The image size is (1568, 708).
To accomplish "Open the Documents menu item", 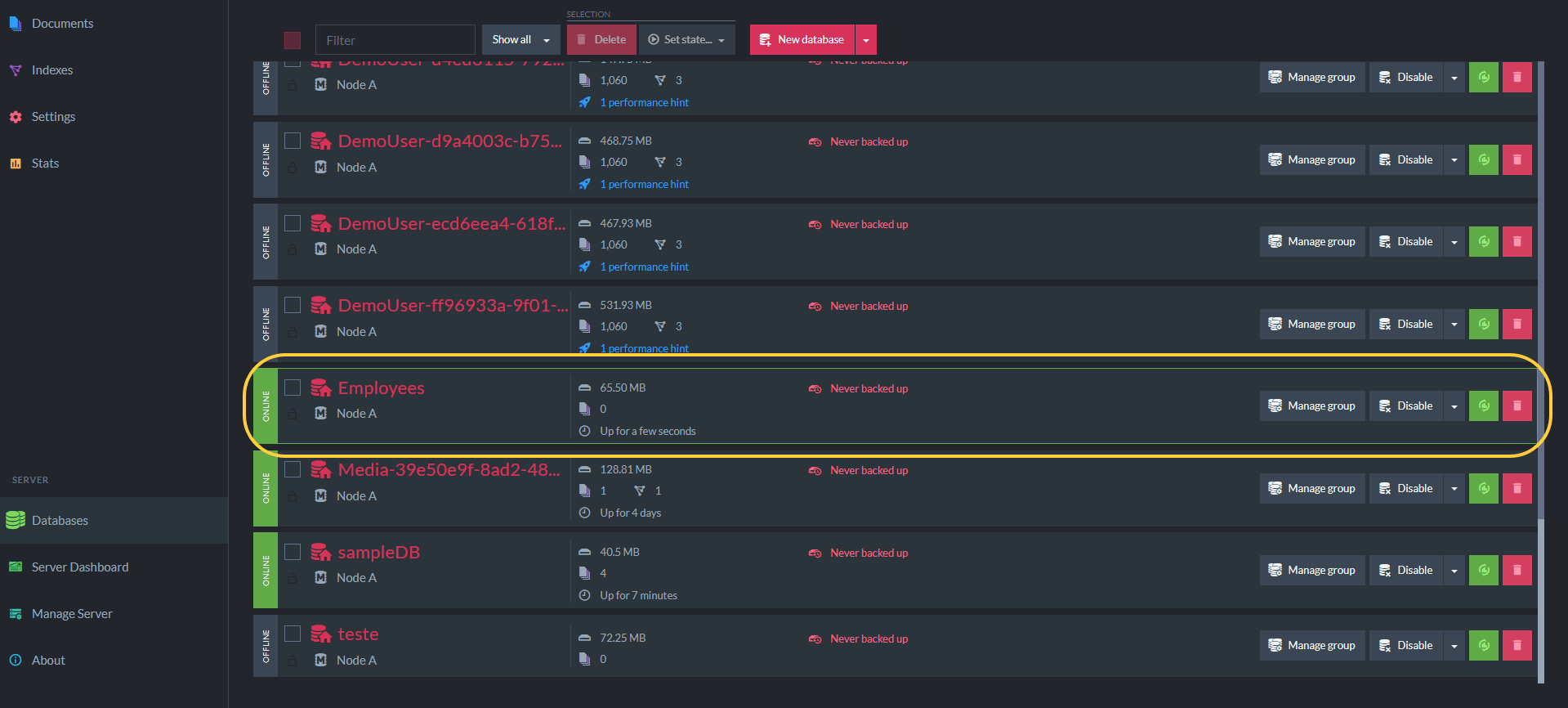I will click(114, 24).
